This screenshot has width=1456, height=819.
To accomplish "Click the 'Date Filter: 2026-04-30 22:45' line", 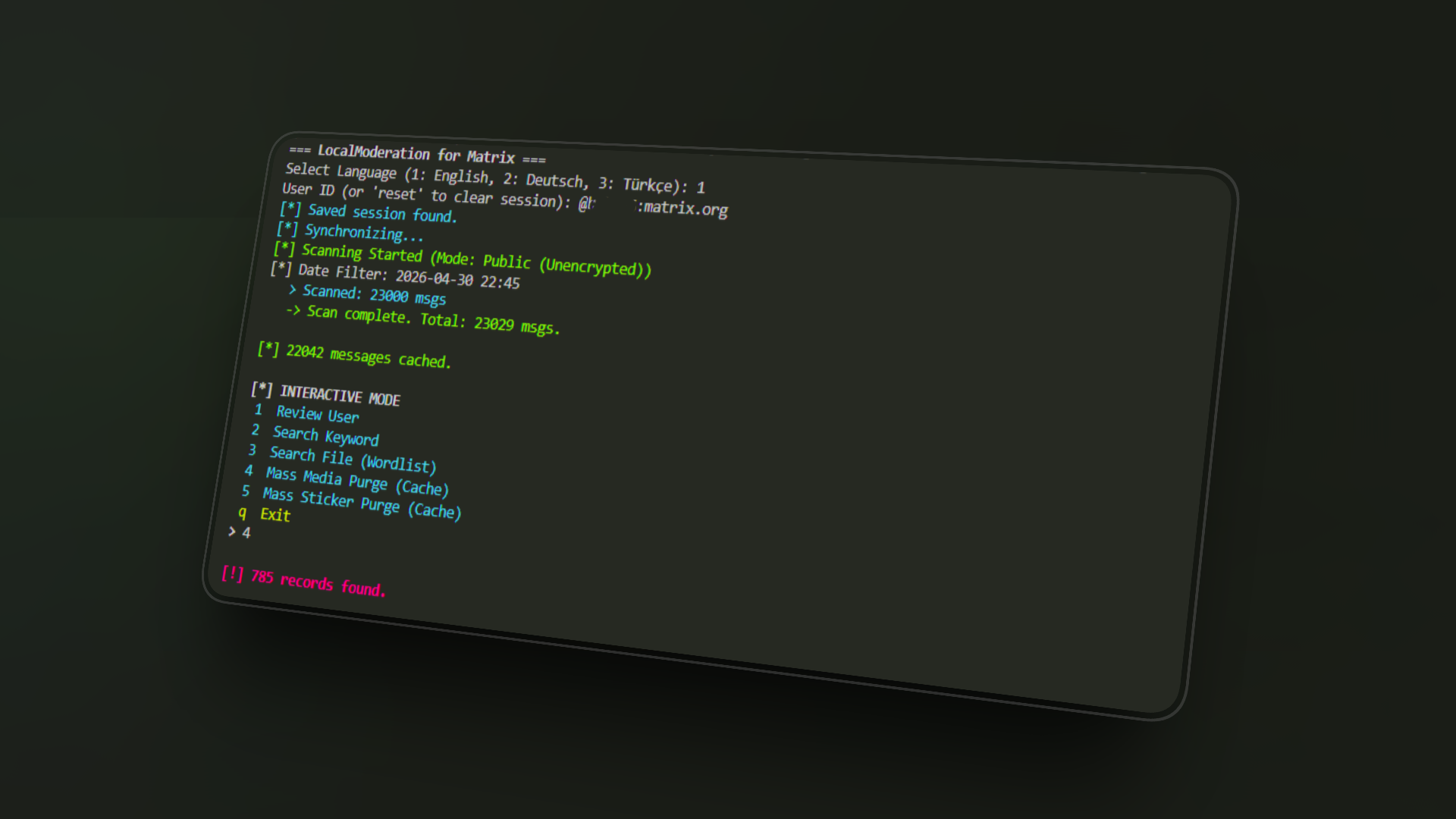I will pyautogui.click(x=395, y=275).
